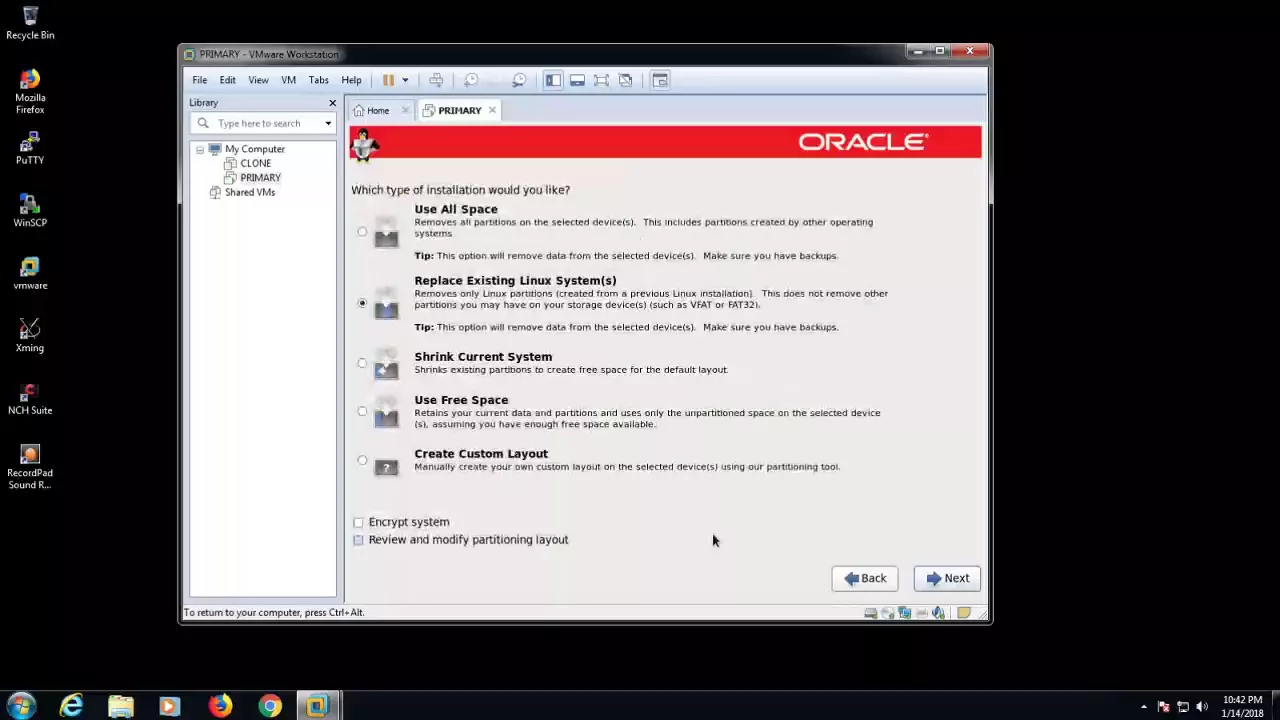Open the View menu
Viewport: 1280px width, 720px height.
coord(258,80)
